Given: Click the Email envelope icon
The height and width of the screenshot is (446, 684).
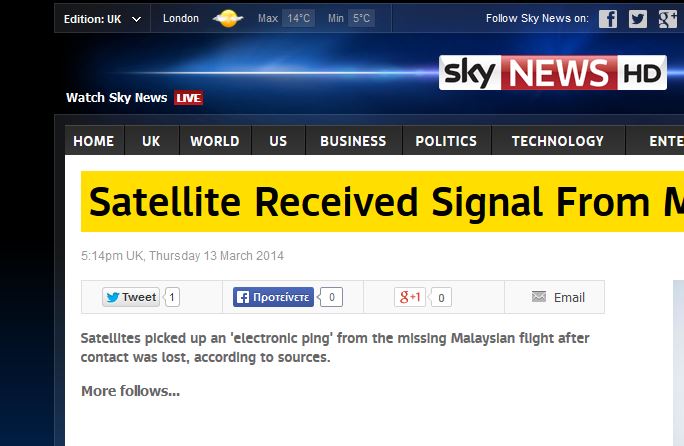Looking at the screenshot, I should point(539,297).
